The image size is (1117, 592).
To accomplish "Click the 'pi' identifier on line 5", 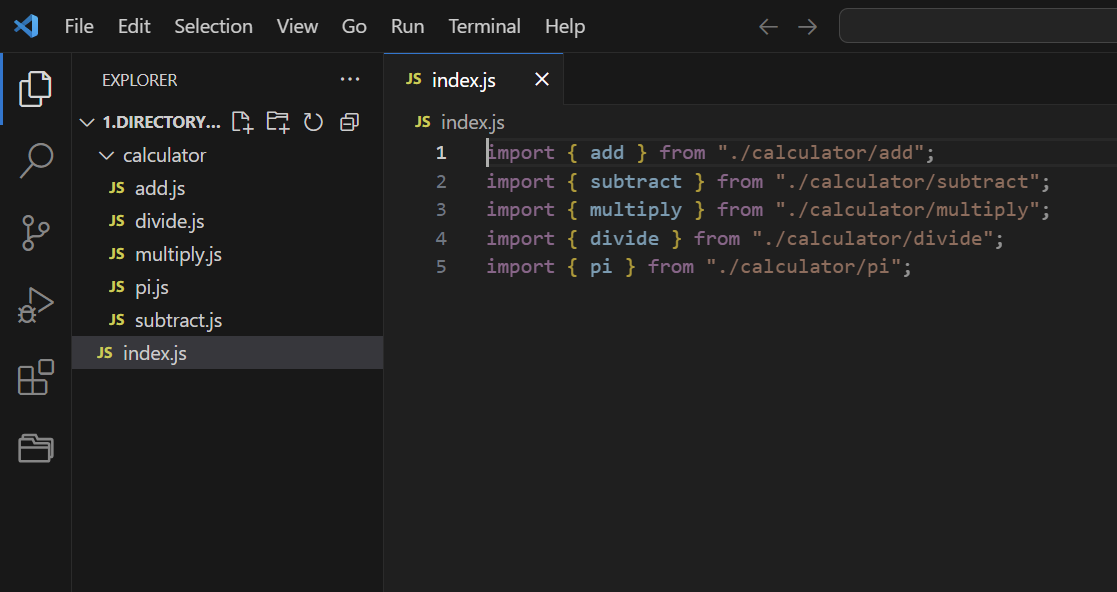I will pyautogui.click(x=601, y=268).
